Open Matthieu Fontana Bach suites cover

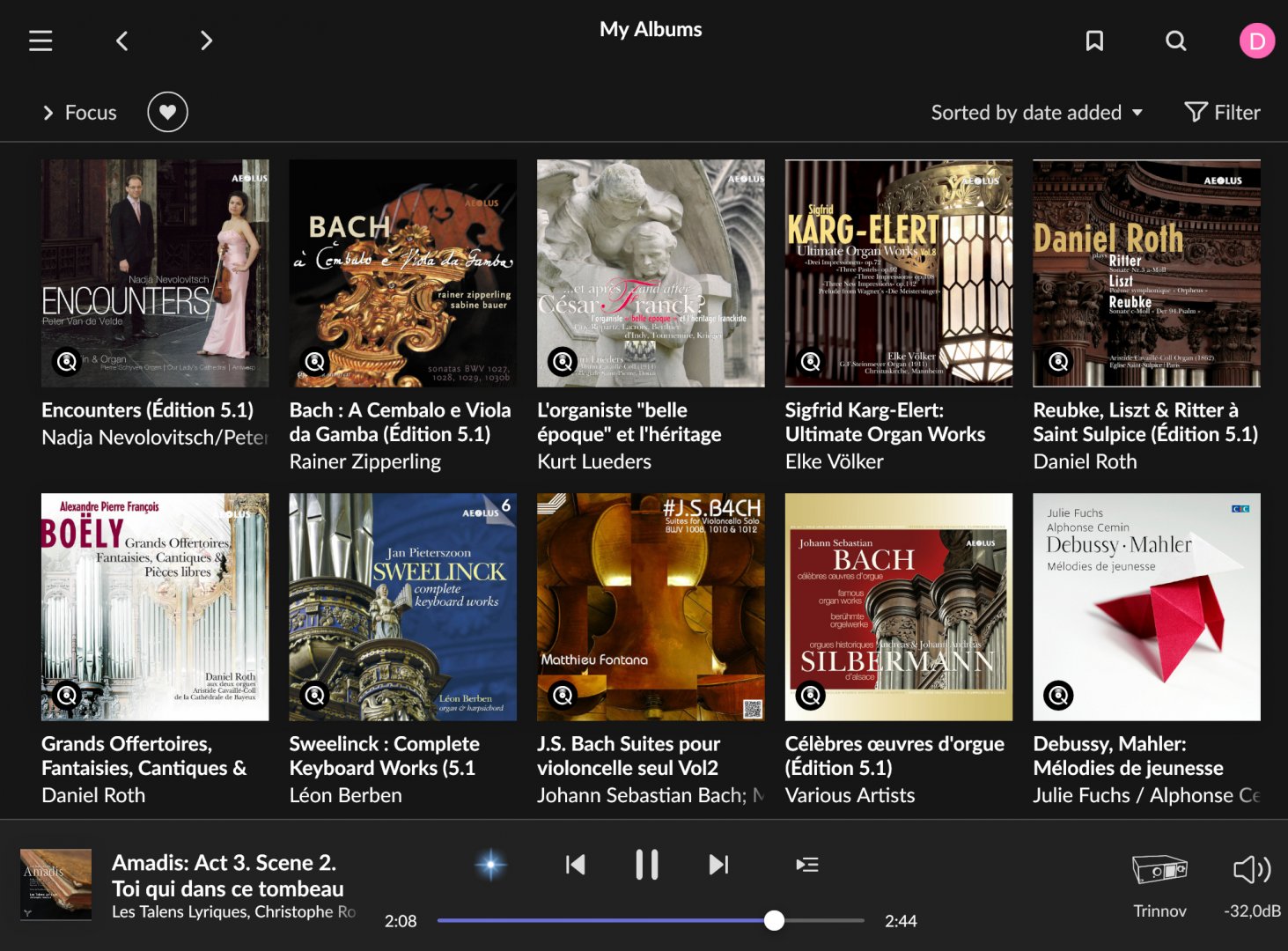click(x=651, y=607)
